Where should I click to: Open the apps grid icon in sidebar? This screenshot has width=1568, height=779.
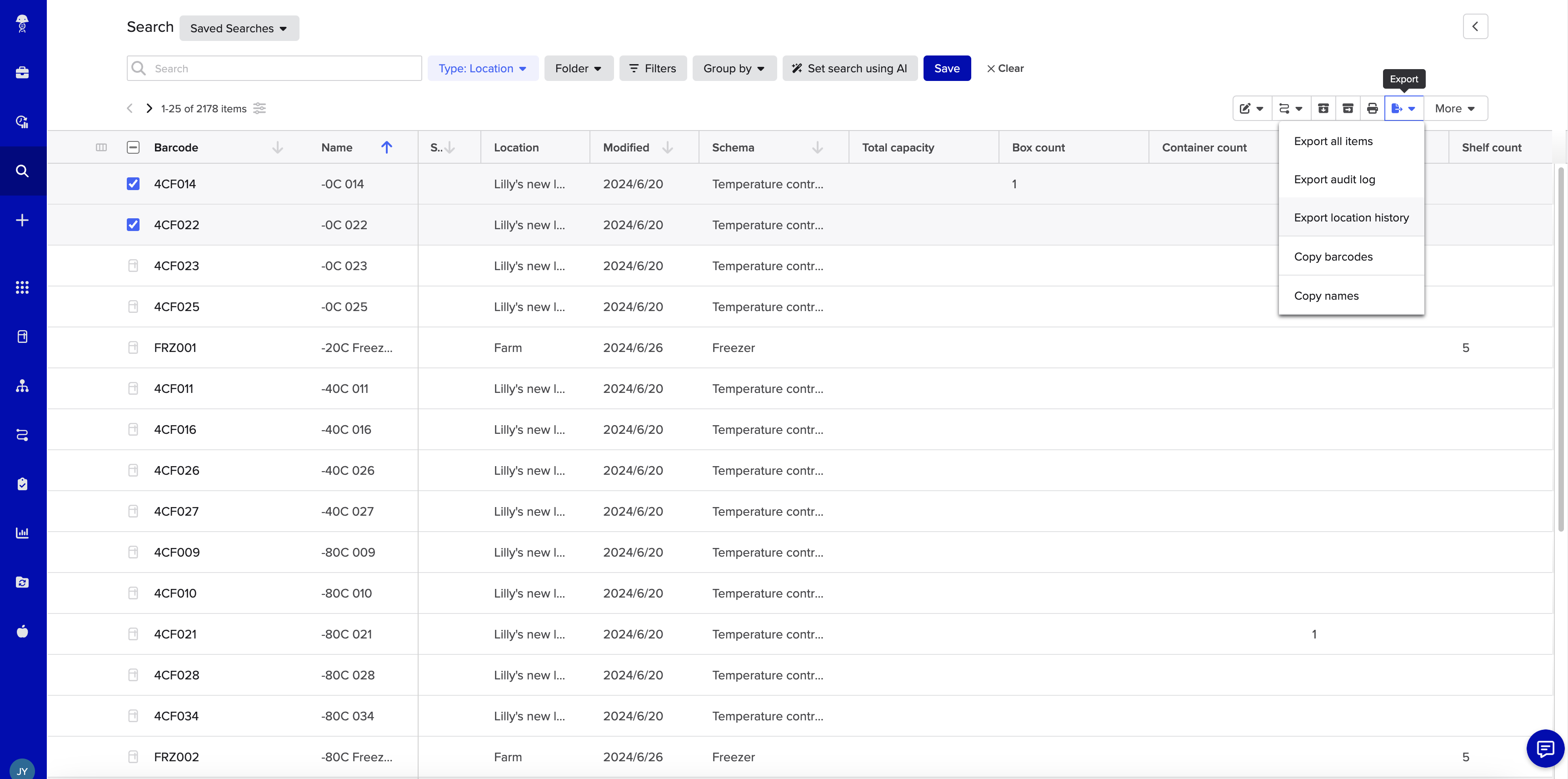coord(23,287)
